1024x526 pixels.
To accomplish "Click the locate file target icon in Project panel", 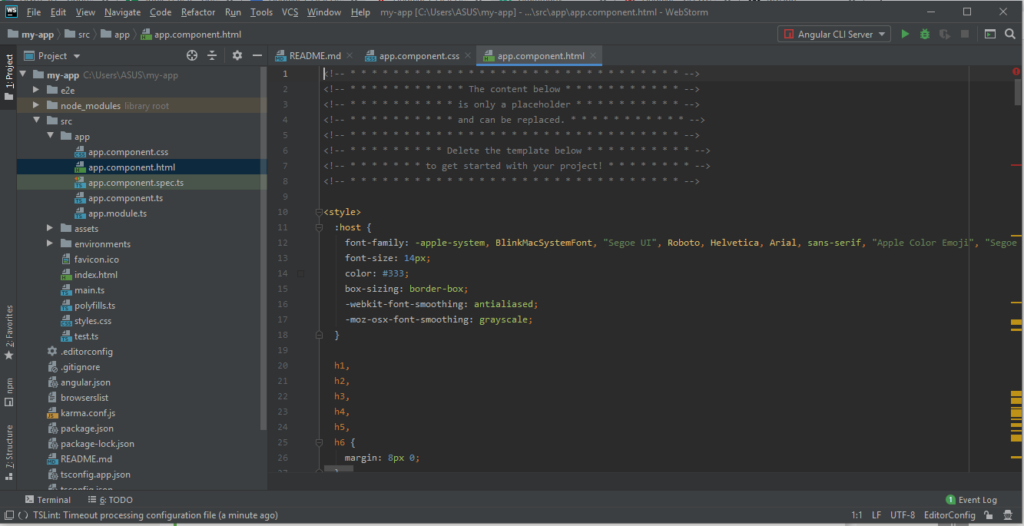I will [192, 56].
